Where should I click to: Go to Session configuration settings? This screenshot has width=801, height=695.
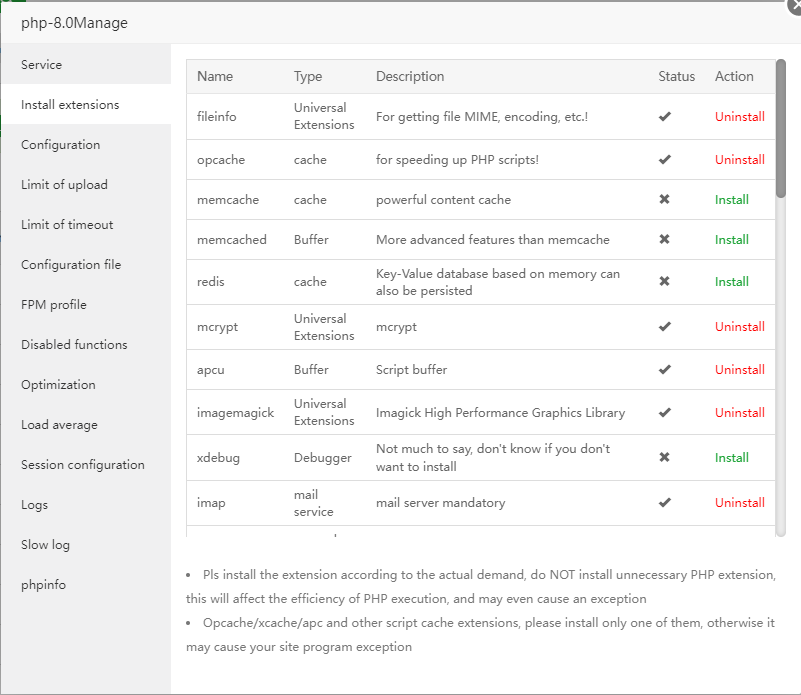click(x=83, y=465)
